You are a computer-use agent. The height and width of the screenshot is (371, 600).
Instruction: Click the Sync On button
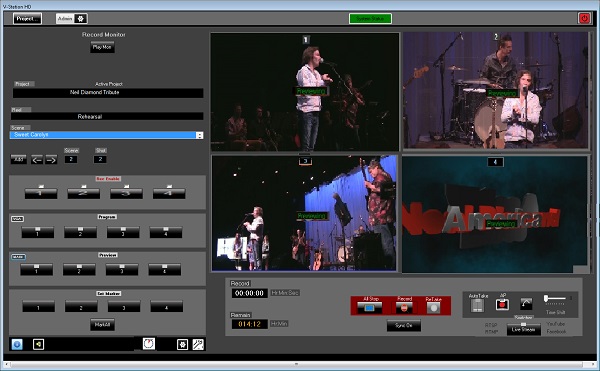403,325
